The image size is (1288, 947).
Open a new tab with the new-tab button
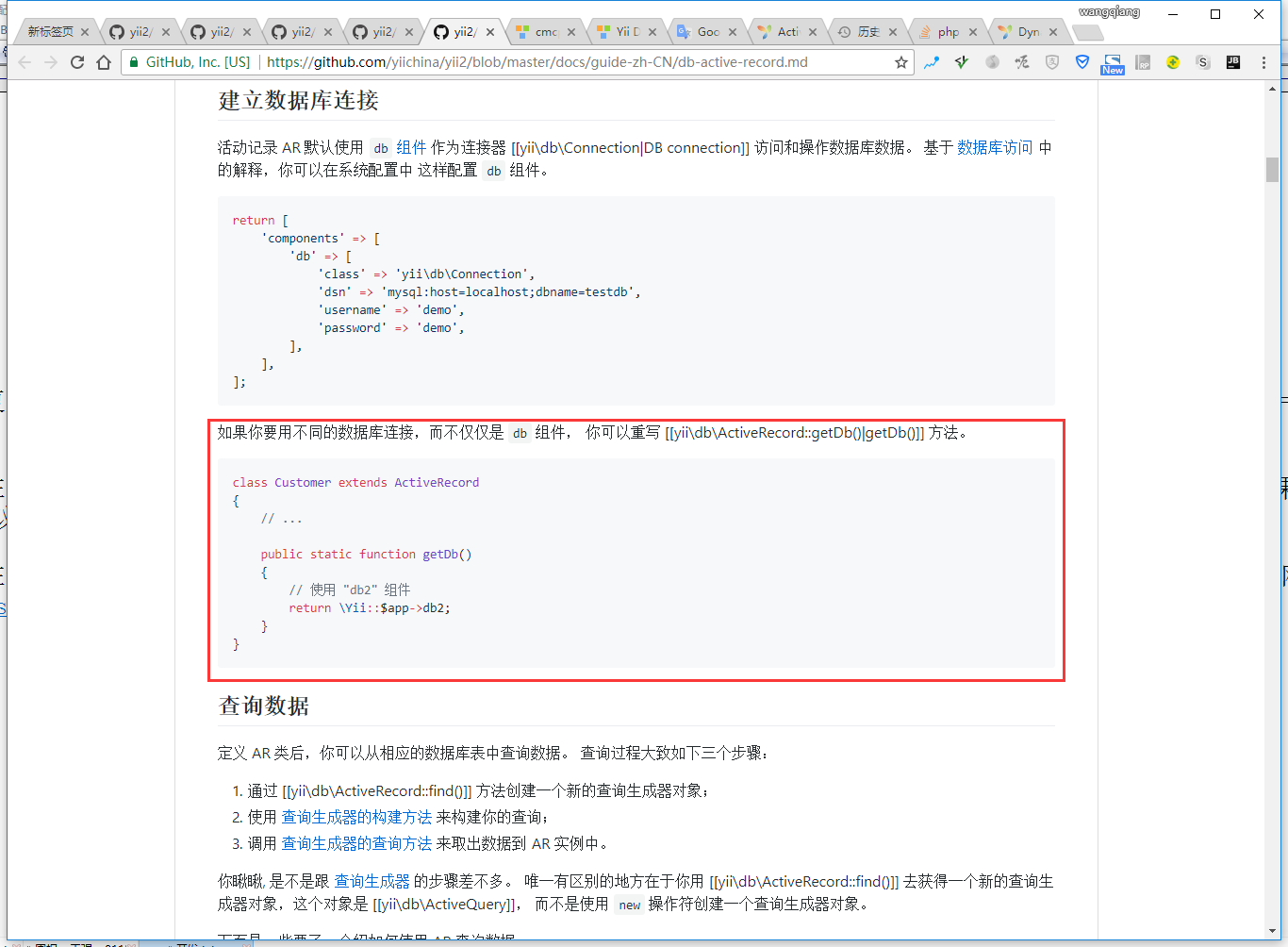pos(1088,32)
